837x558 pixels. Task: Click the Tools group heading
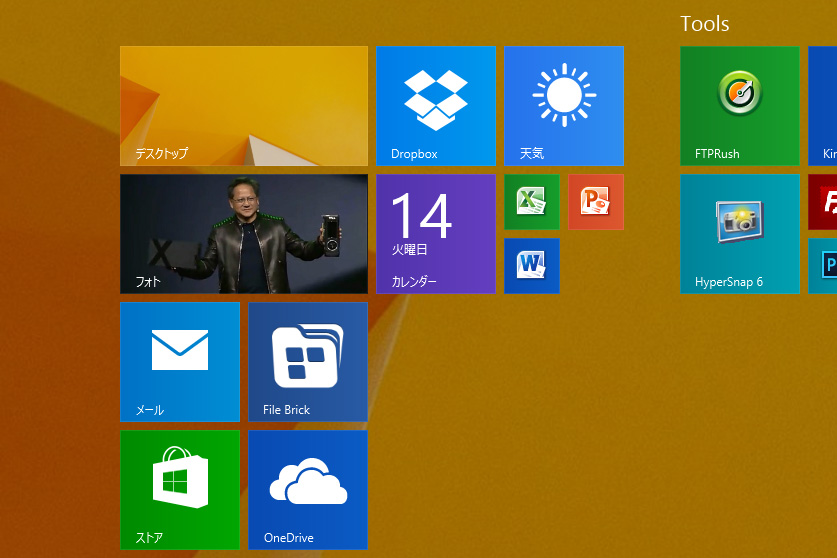pyautogui.click(x=705, y=24)
